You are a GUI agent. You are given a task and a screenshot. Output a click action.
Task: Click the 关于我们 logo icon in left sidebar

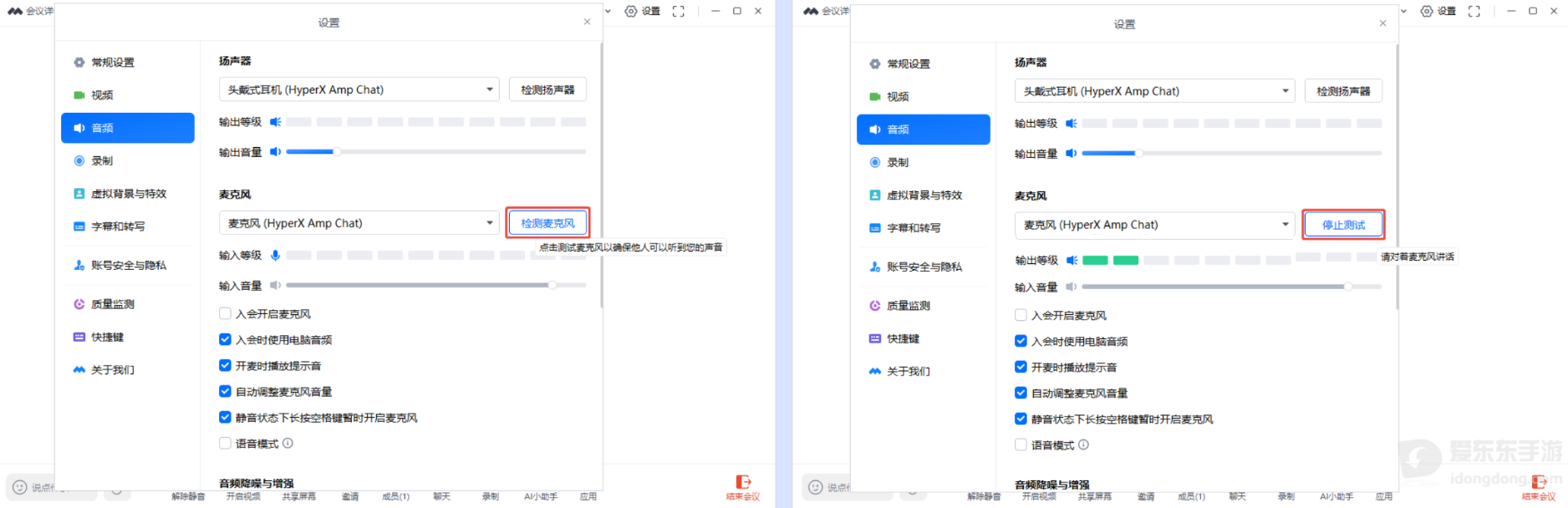click(x=79, y=369)
